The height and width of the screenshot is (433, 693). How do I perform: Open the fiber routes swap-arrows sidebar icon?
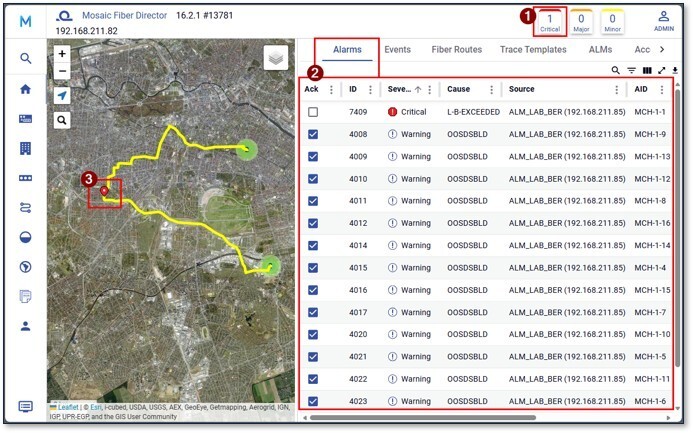click(26, 207)
